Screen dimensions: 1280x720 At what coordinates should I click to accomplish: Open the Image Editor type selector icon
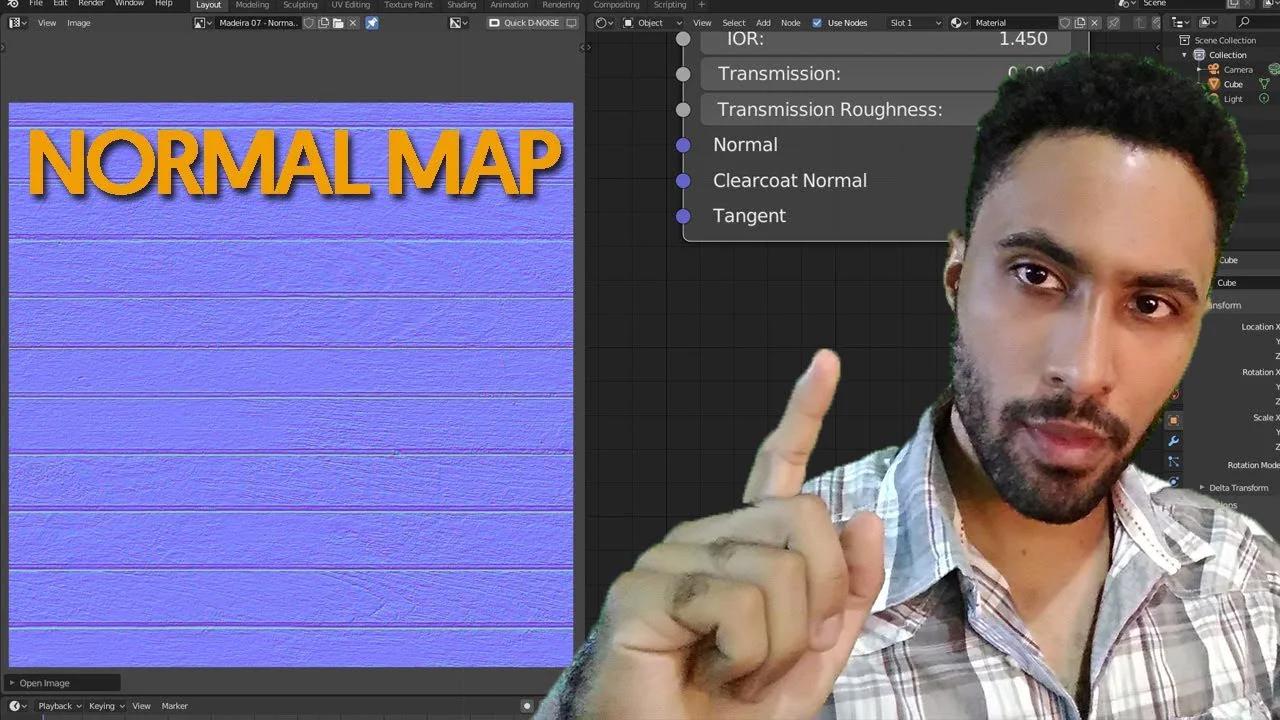click(14, 22)
